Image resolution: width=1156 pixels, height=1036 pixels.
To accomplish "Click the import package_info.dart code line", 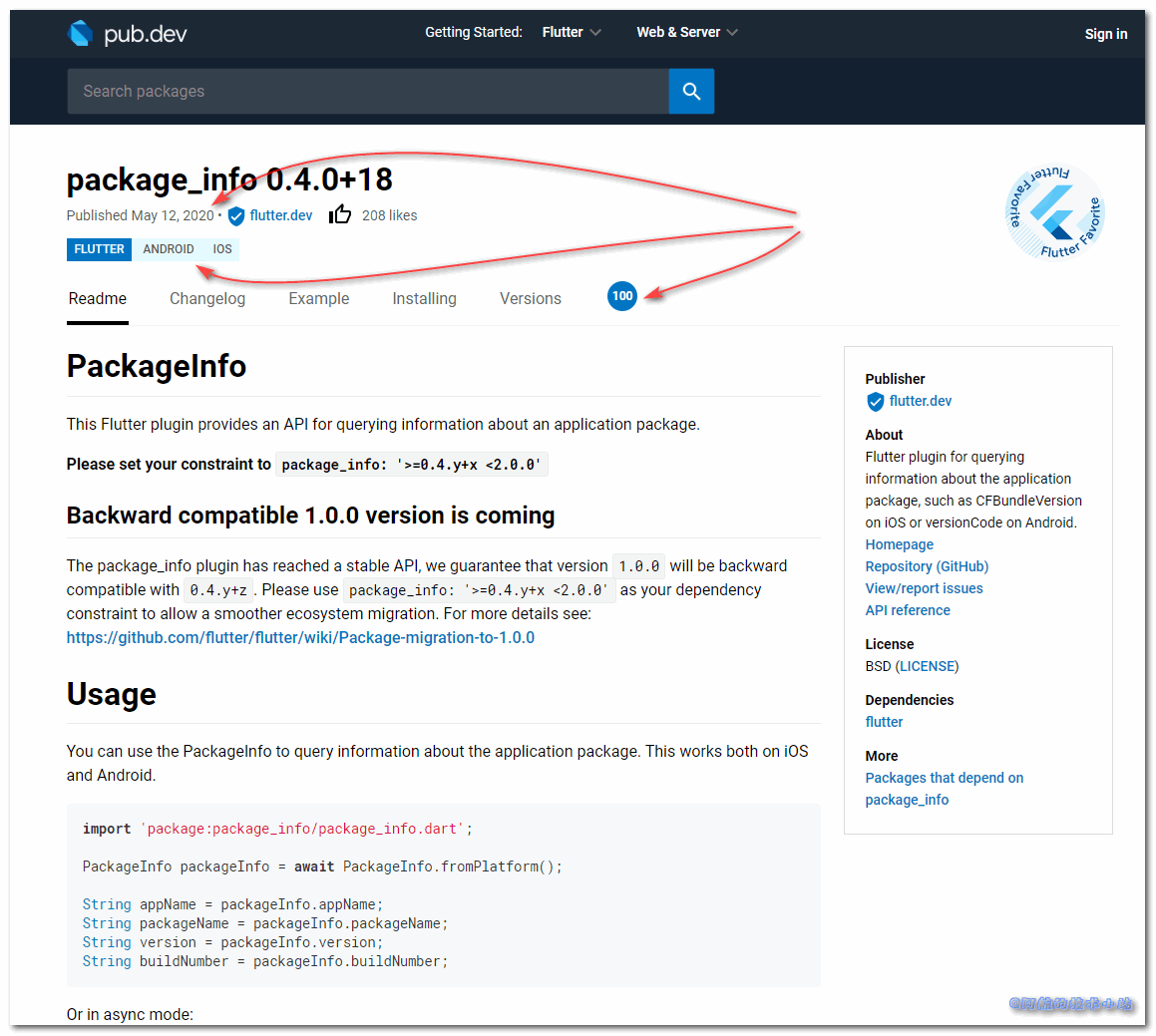I will tap(277, 829).
